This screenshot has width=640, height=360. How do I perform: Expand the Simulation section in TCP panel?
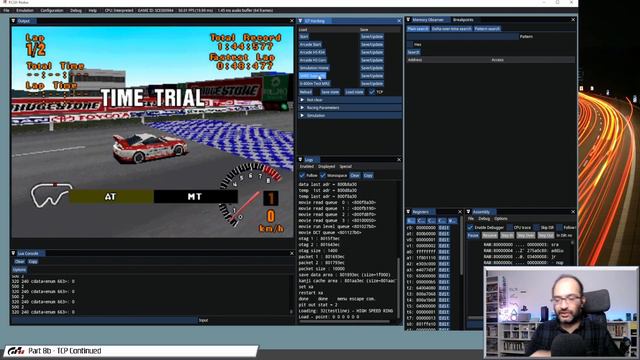(350, 116)
